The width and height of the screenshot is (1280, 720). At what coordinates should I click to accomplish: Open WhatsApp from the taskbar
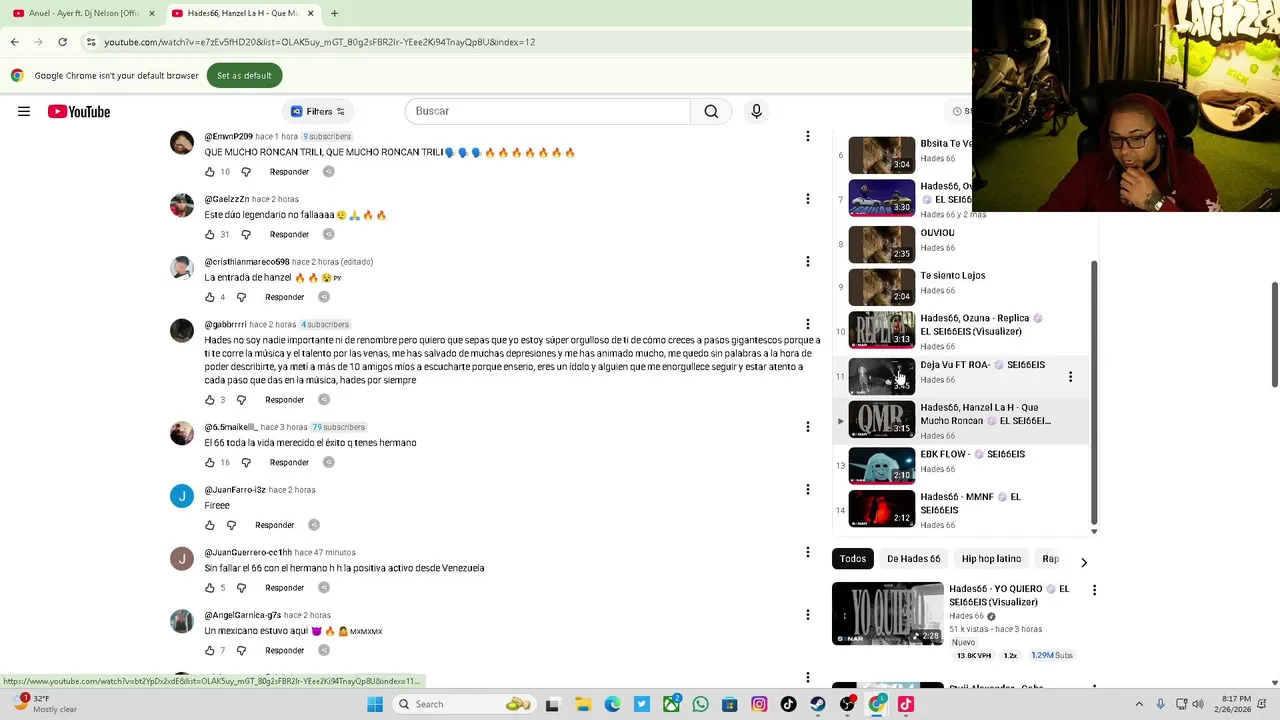tap(700, 704)
